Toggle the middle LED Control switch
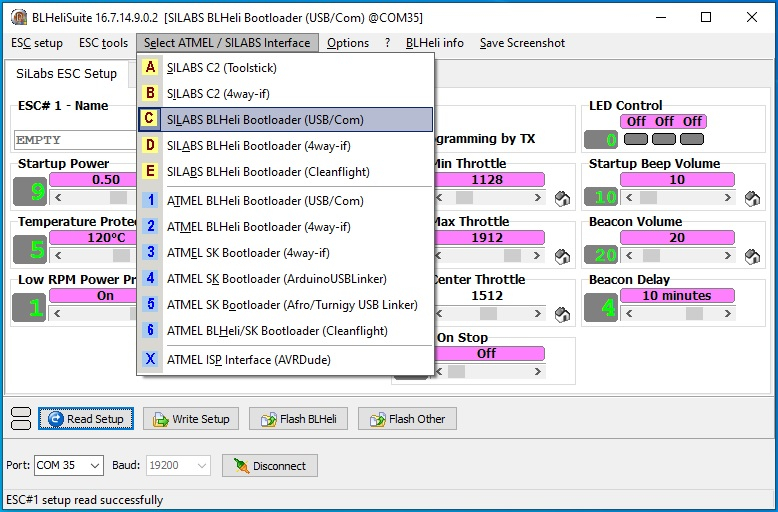This screenshot has height=512, width=778. [664, 139]
